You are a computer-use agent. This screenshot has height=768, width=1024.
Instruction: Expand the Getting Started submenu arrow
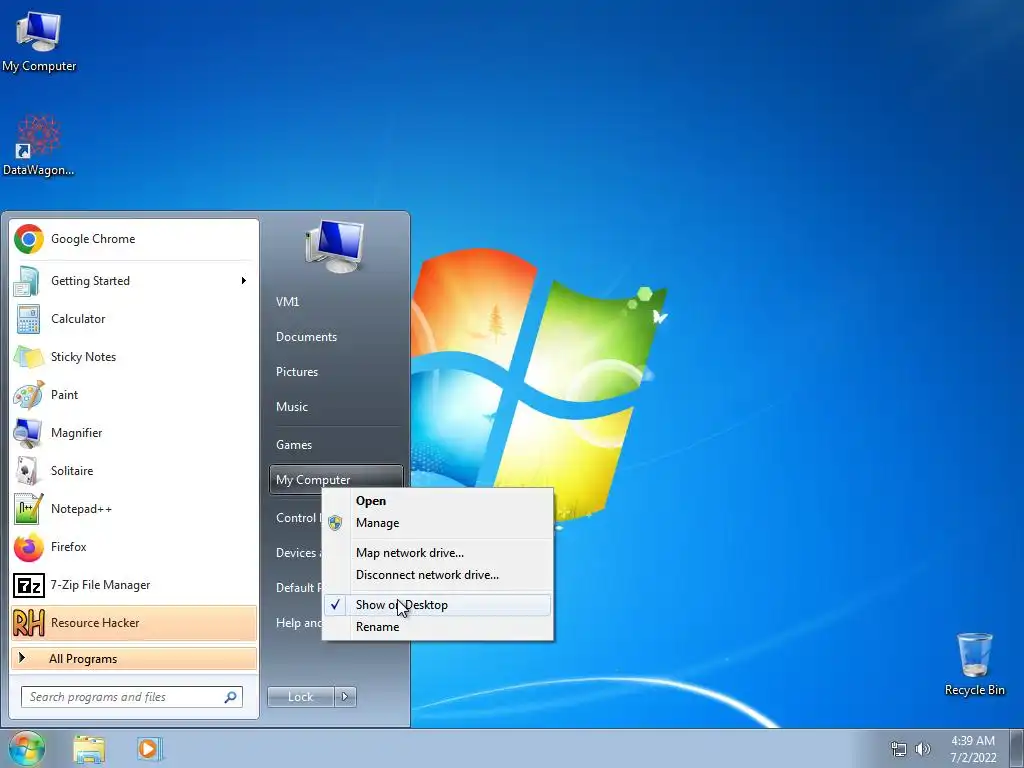244,281
